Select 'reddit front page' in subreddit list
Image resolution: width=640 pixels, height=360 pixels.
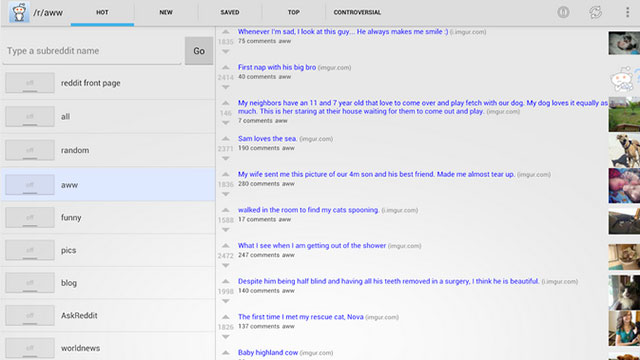(x=108, y=83)
